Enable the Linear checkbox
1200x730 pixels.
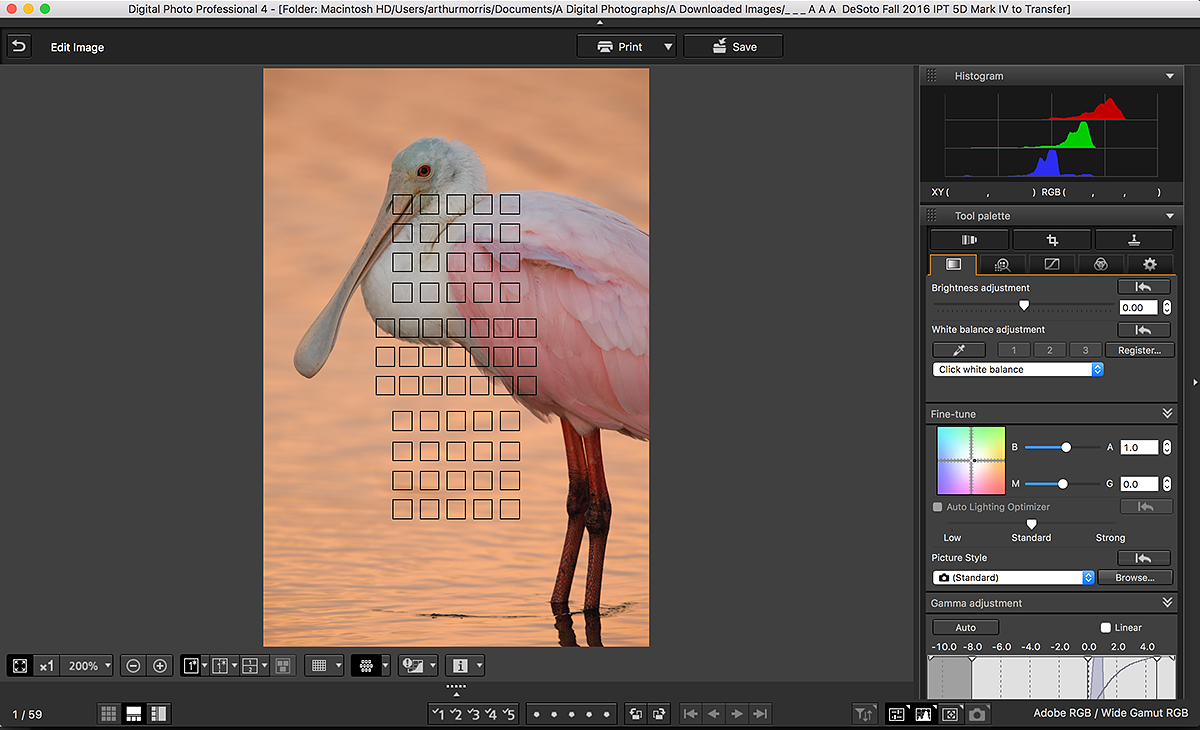1105,627
